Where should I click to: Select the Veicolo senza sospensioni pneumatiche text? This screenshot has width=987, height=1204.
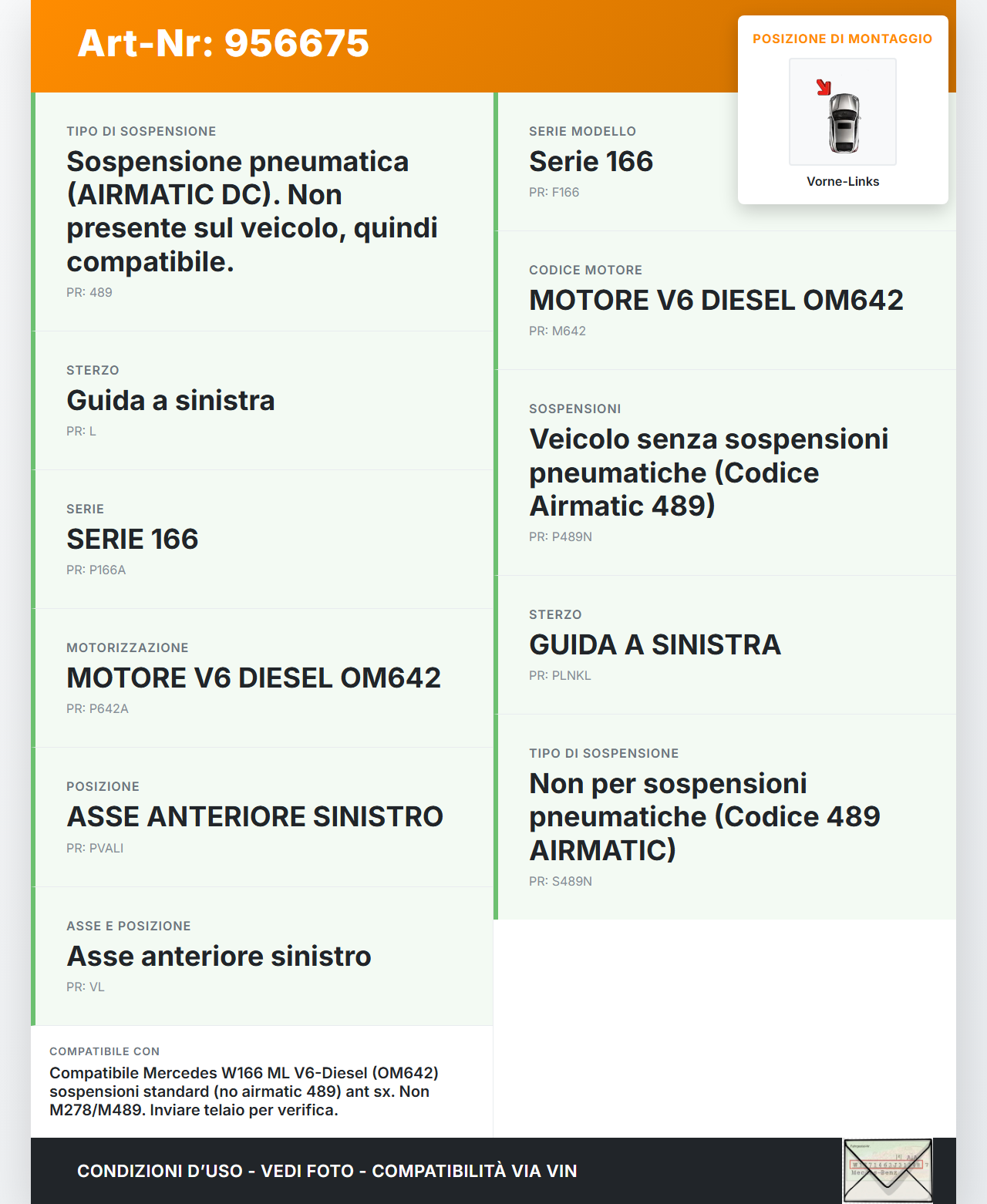pos(709,473)
